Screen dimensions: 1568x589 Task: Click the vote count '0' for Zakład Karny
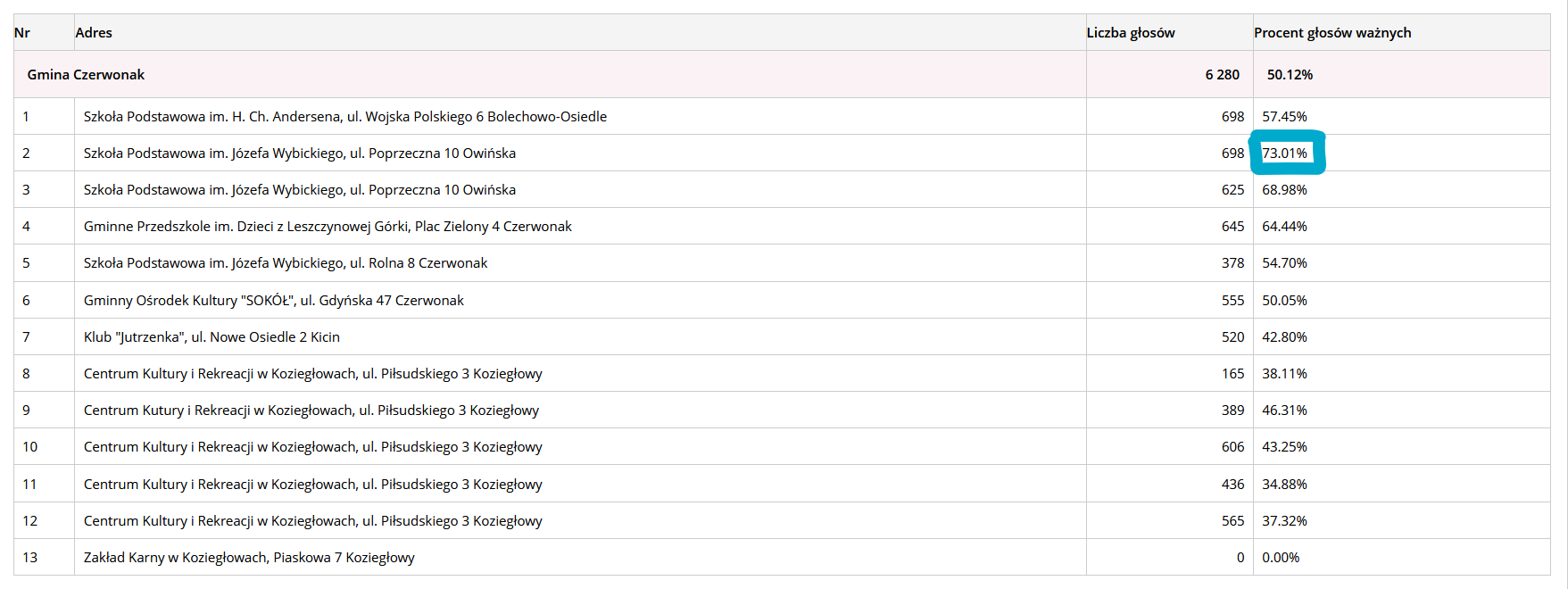[x=1240, y=558]
